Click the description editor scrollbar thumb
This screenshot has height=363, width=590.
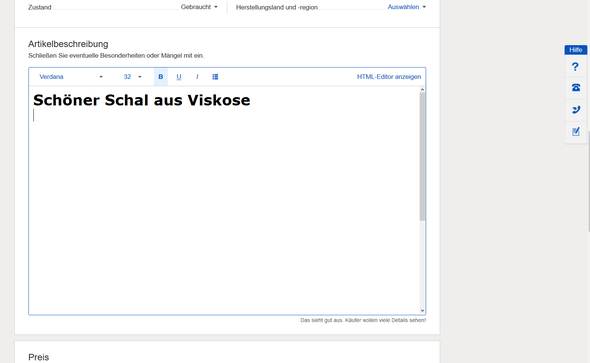422,156
